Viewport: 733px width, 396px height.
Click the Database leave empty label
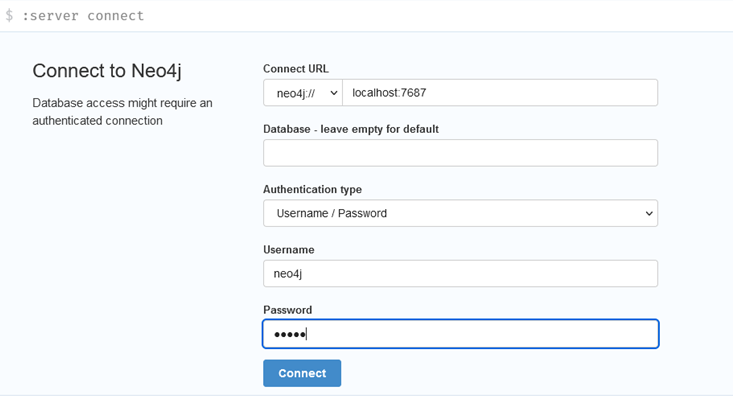pos(351,129)
